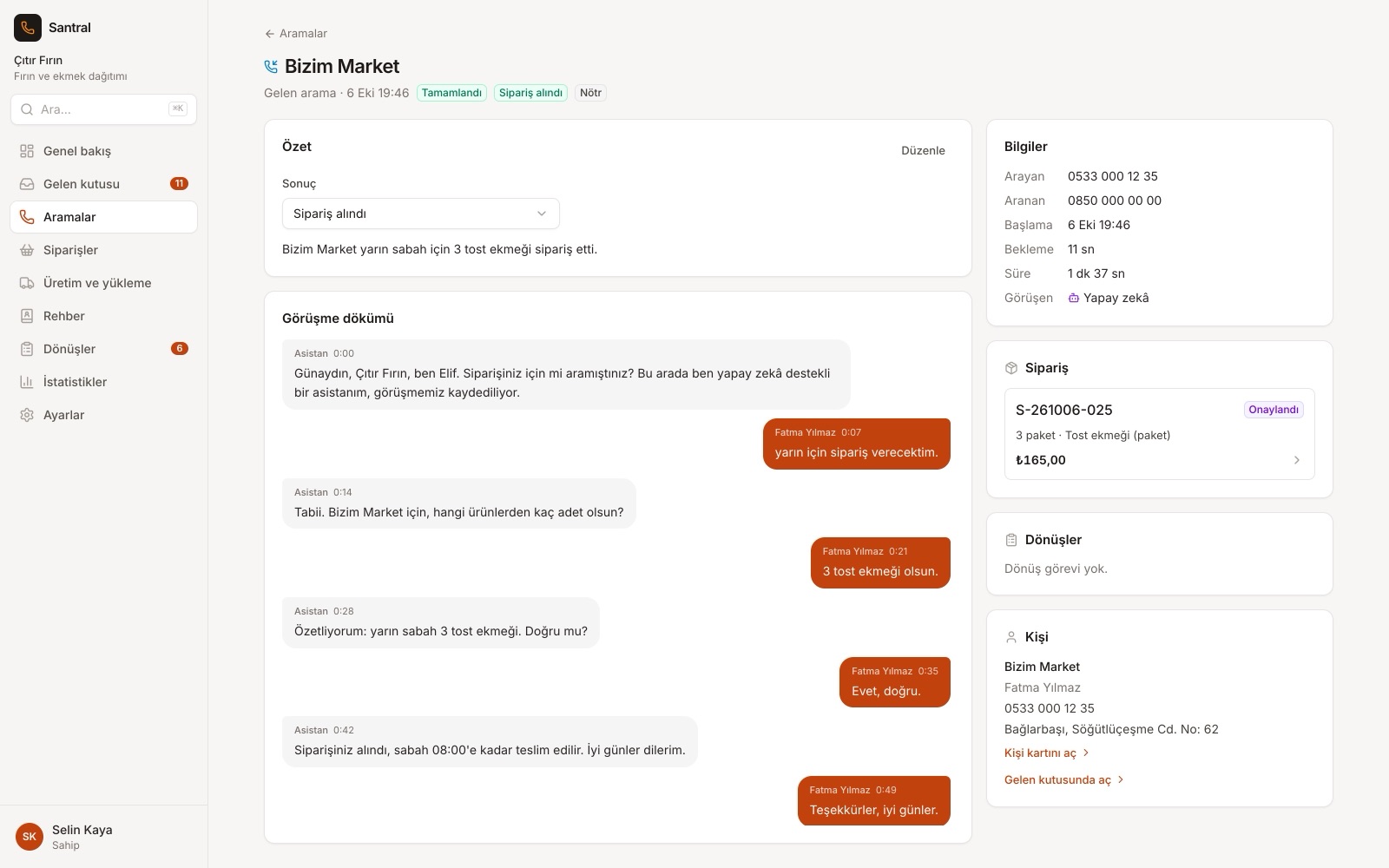Open Genel bakış in the sidebar
Screen dimensions: 1389x868
[x=103, y=151]
